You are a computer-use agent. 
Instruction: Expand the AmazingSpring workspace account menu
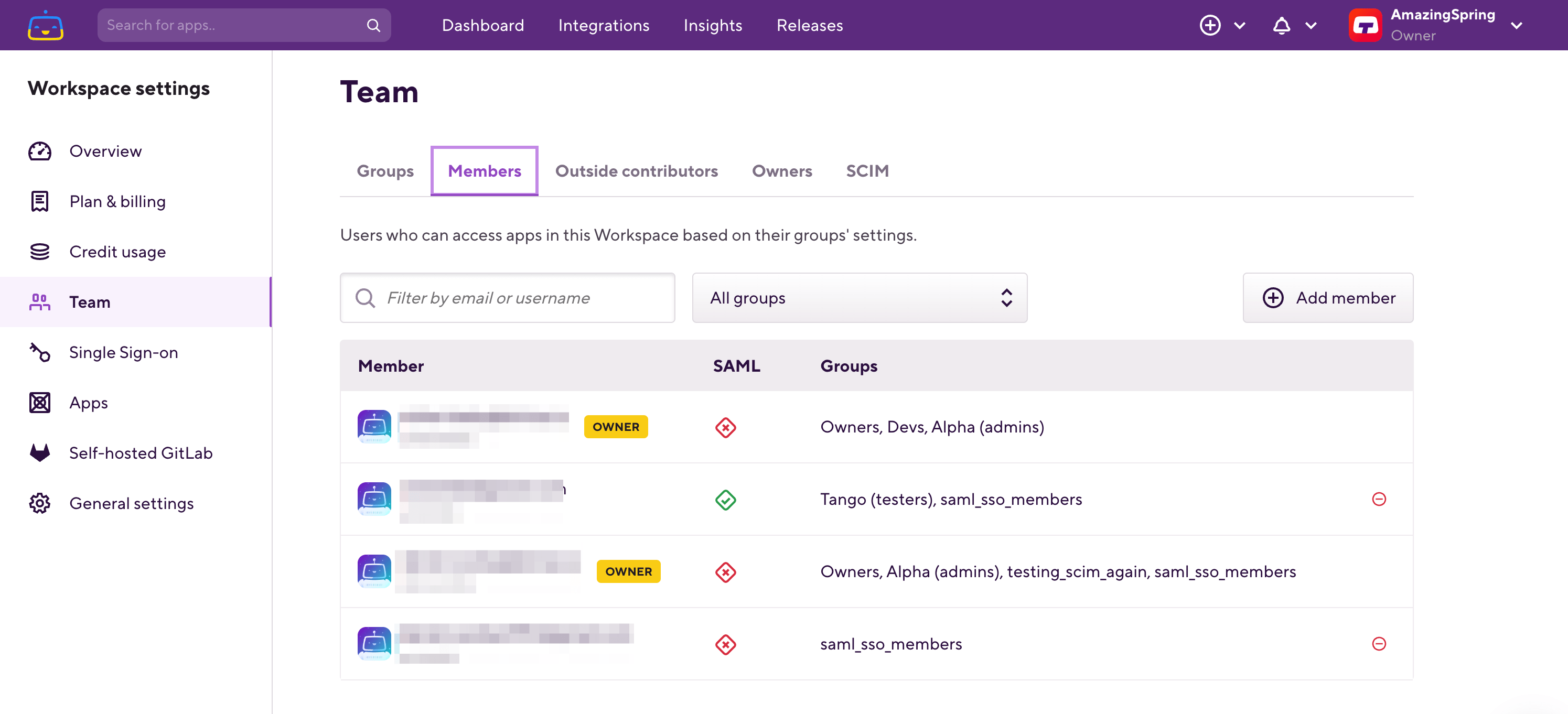(1516, 25)
